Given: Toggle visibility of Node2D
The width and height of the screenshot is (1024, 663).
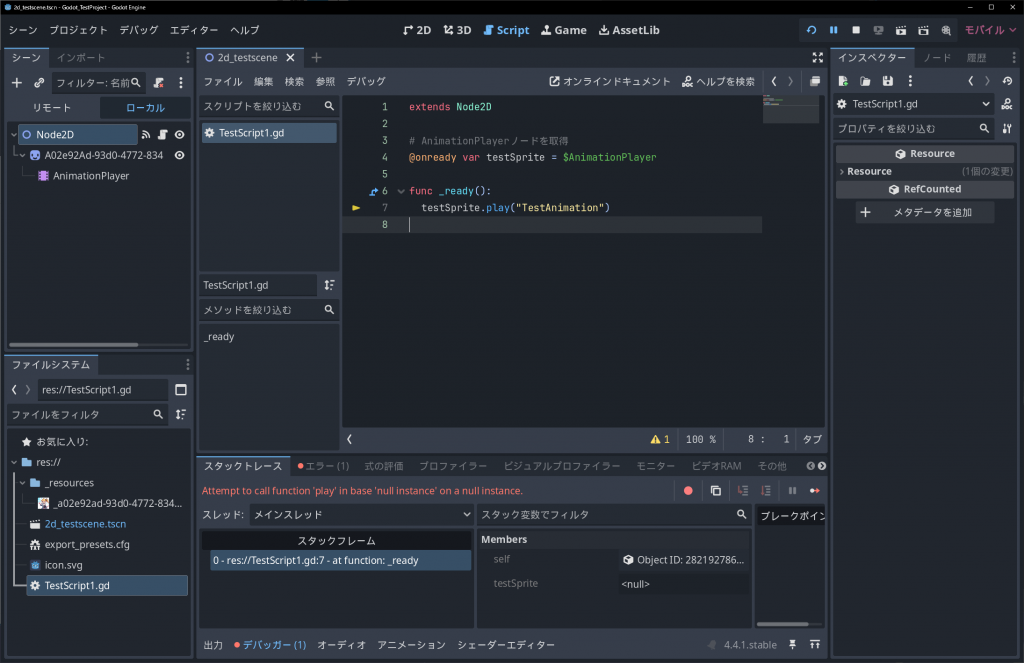Looking at the screenshot, I should 180,134.
